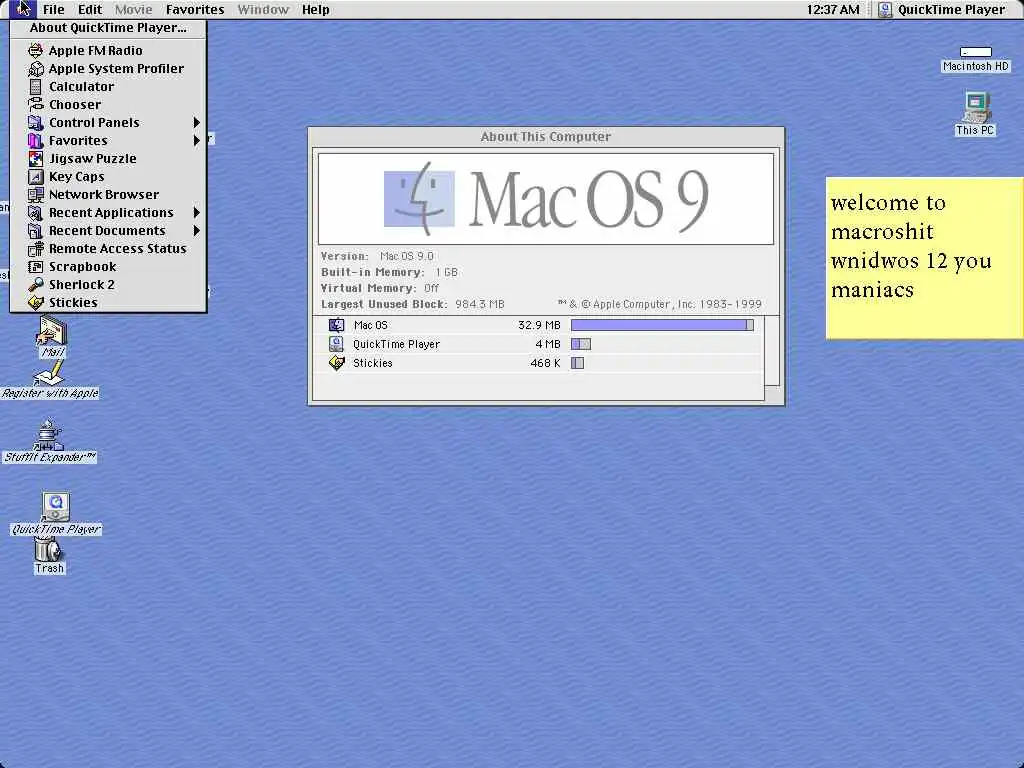Expand the Recent Documents submenu arrow

196,231
